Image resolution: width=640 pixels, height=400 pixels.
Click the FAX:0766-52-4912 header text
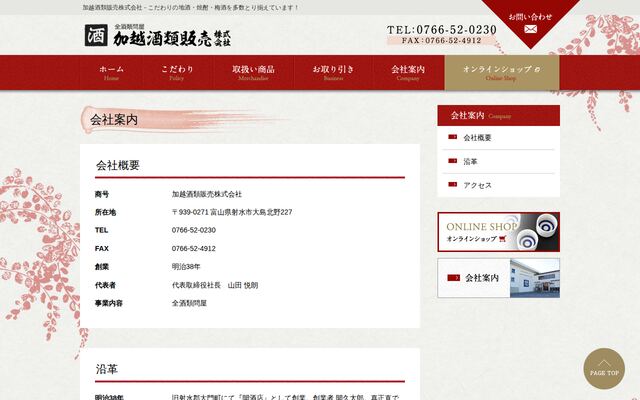(x=441, y=40)
